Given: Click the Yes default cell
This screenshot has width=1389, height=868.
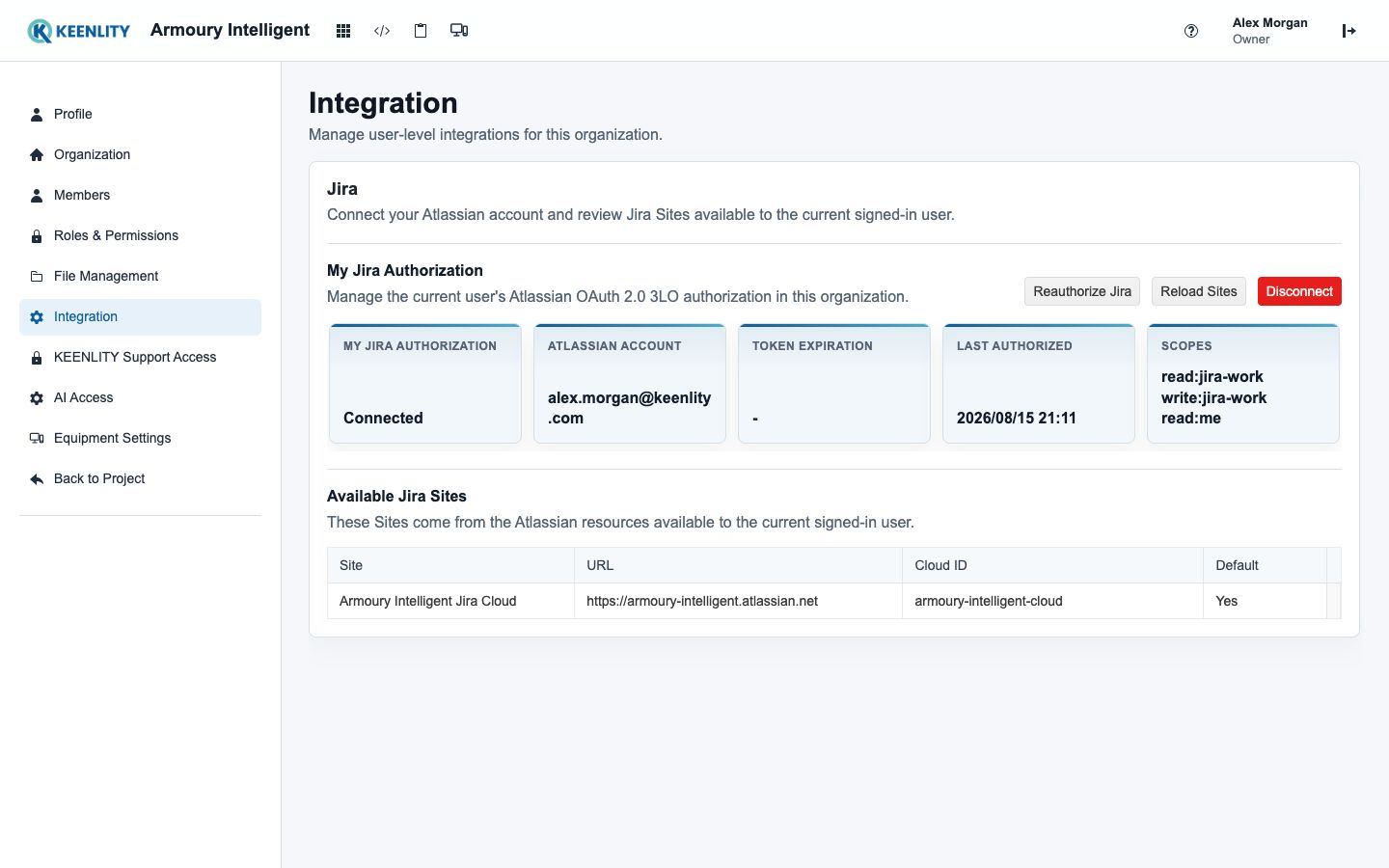Looking at the screenshot, I should pos(1266,601).
